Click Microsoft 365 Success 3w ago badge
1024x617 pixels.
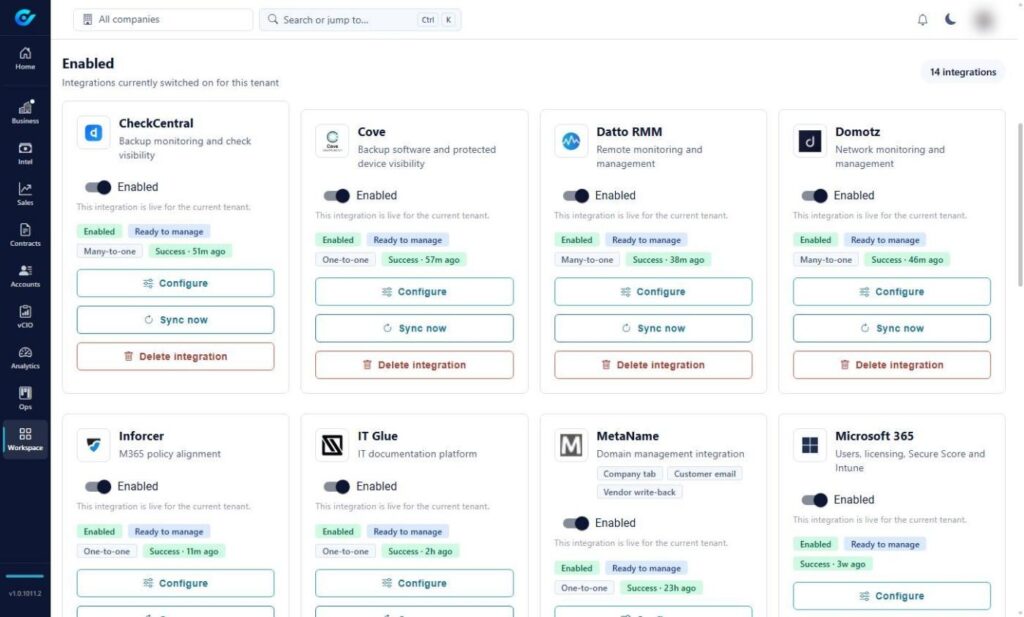point(833,564)
